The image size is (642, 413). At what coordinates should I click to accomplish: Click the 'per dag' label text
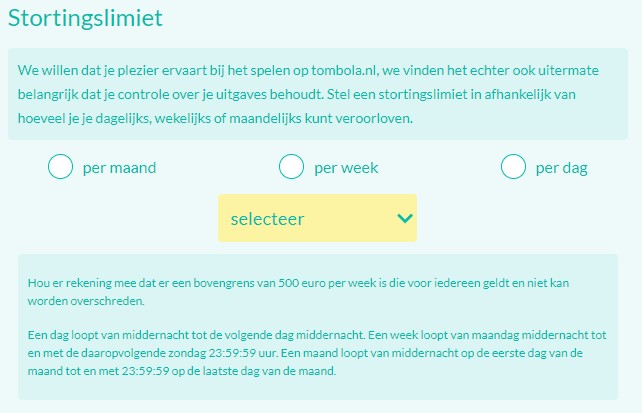(x=561, y=167)
